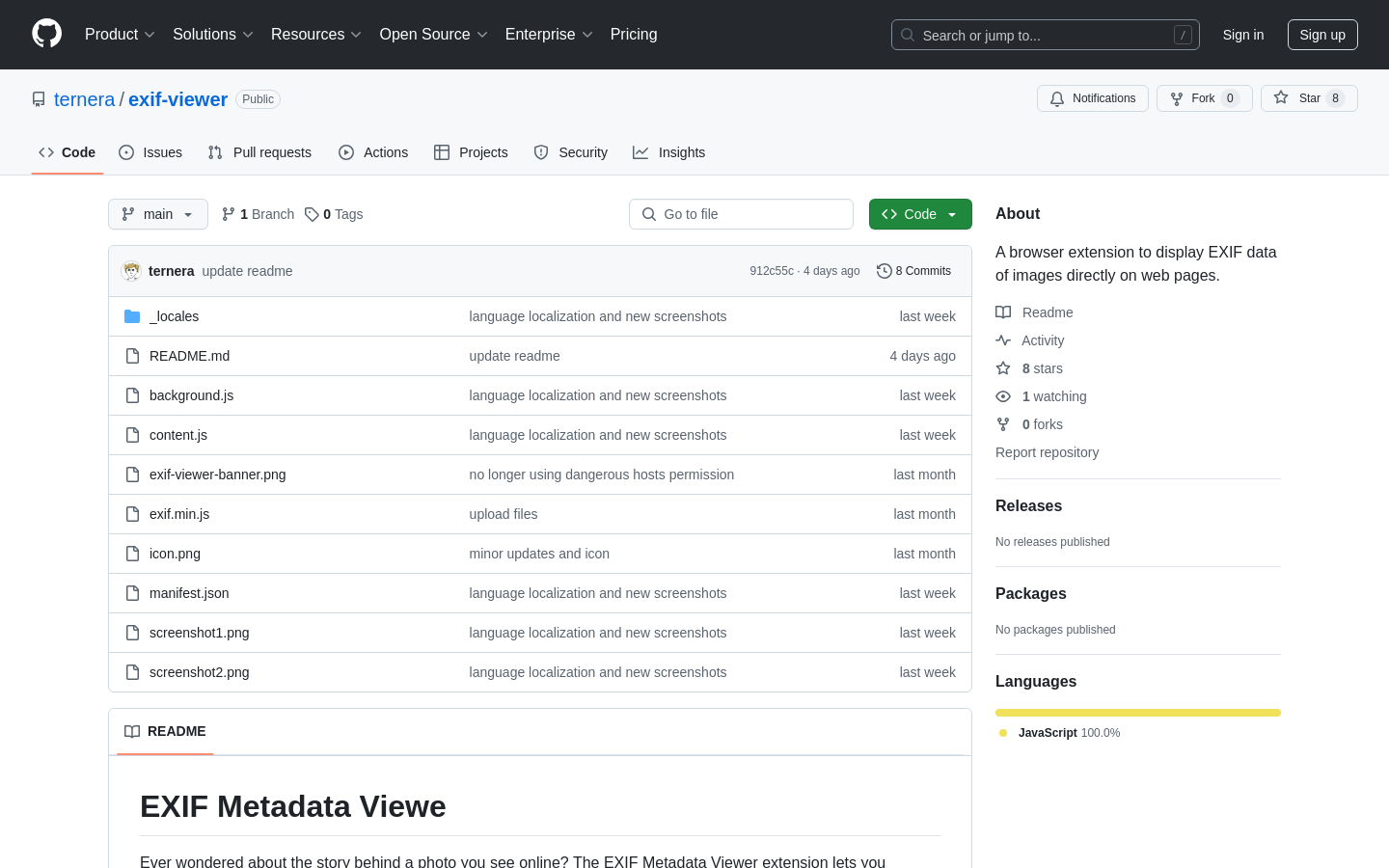Screen dimensions: 1389x868
Task: Expand the Open Source menu
Action: coord(434,35)
